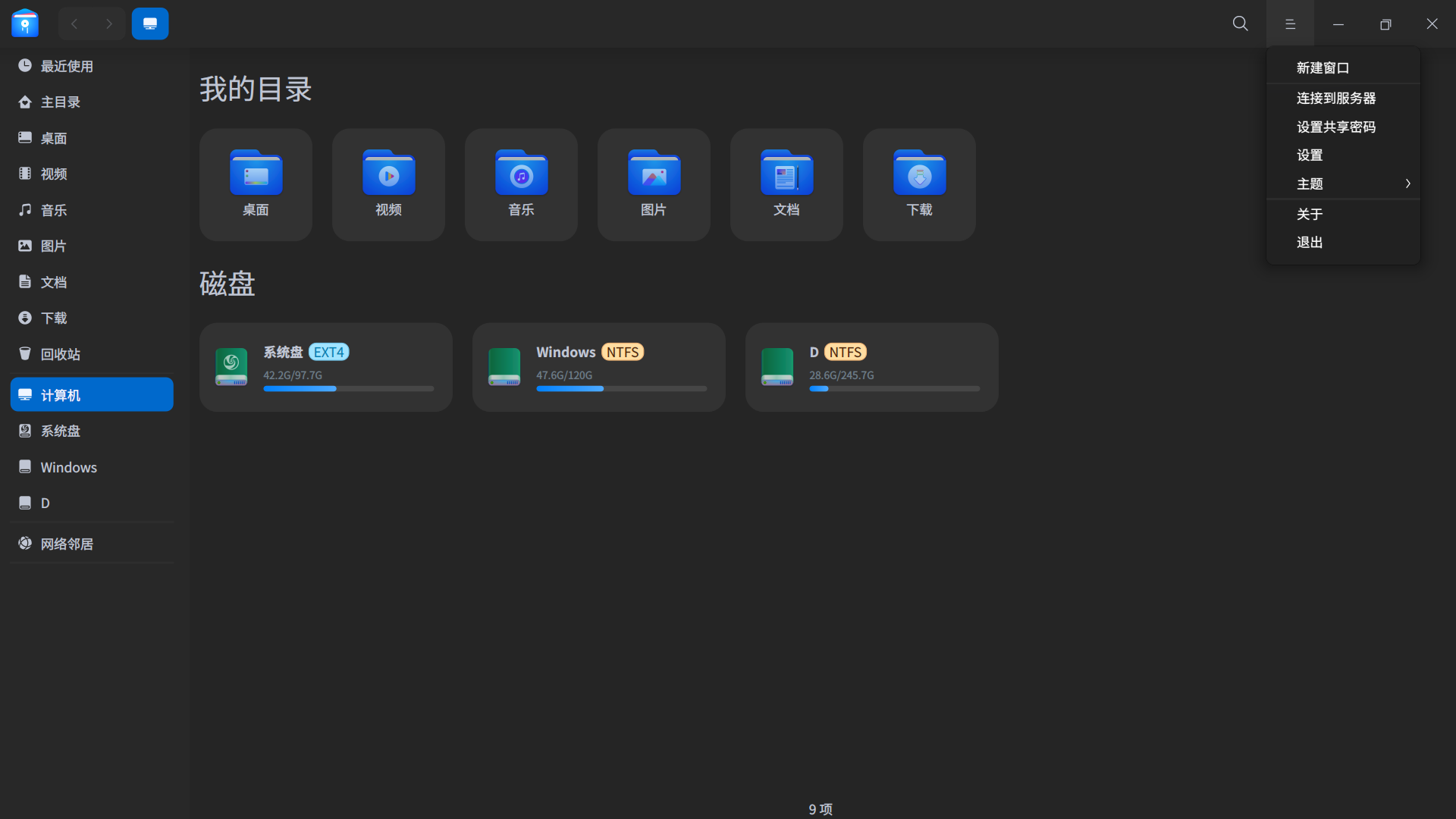Expand the 主题 theme submenu arrow
Image resolution: width=1456 pixels, height=819 pixels.
tap(1407, 184)
